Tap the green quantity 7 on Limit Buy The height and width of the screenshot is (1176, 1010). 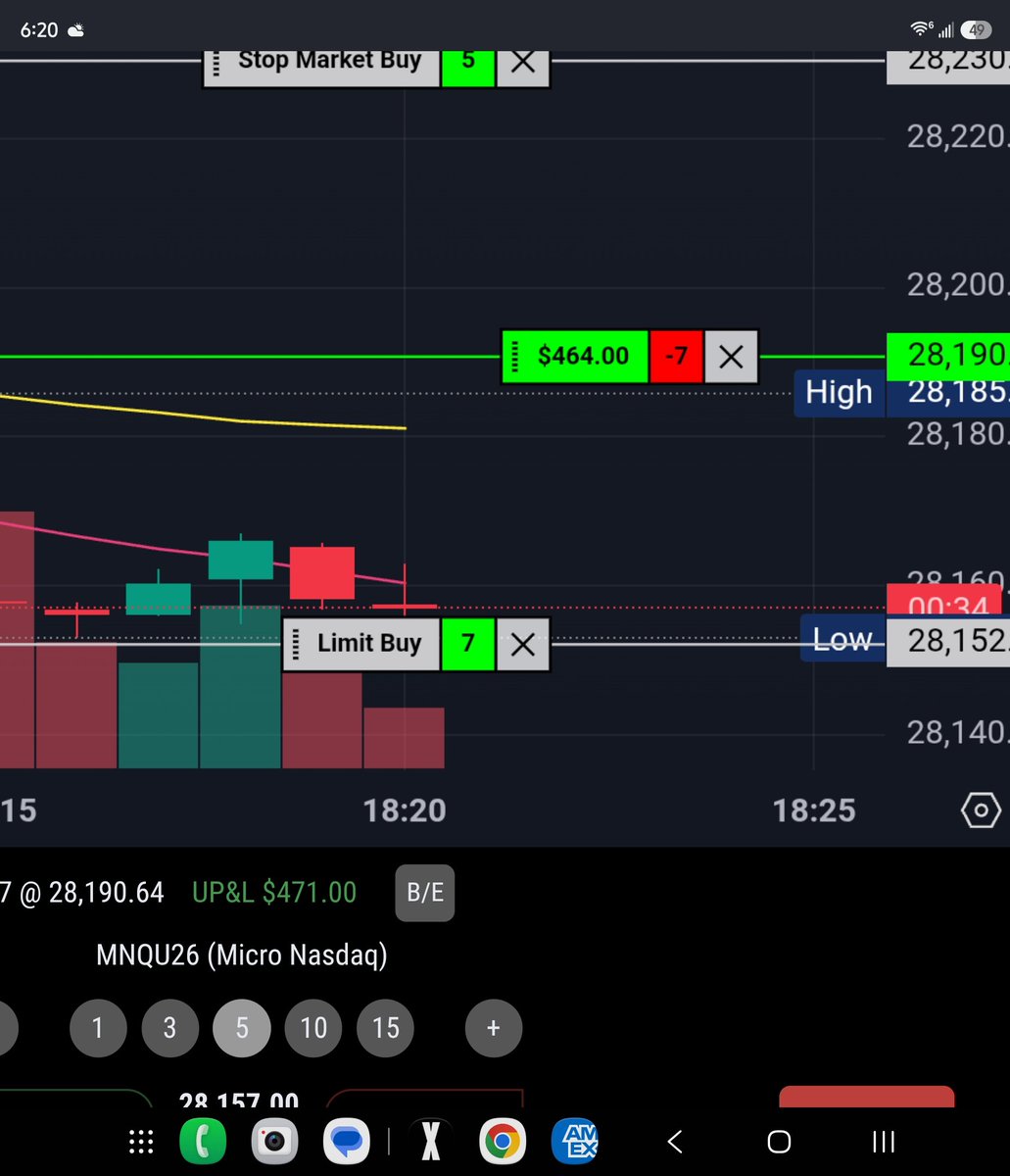coord(467,644)
